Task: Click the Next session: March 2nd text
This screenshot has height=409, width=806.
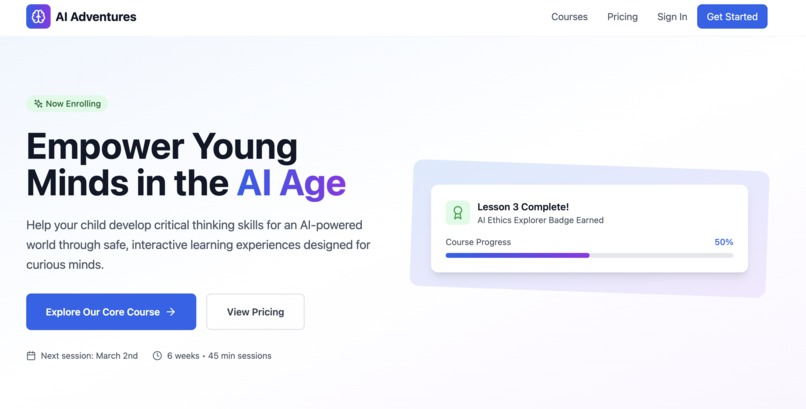Action: [89, 356]
